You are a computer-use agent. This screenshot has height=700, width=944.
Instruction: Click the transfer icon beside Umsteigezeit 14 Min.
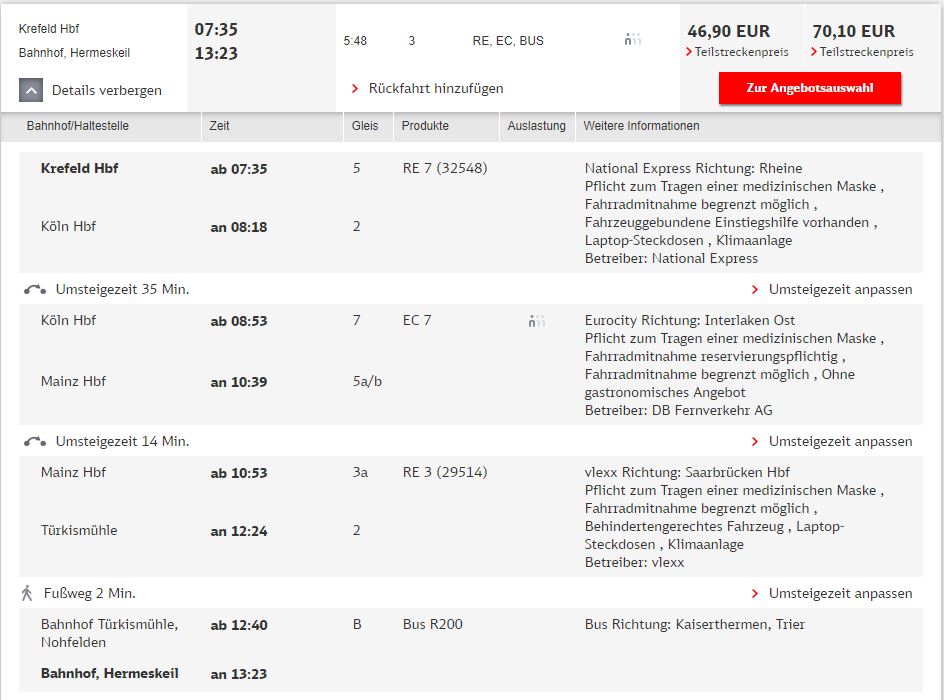[x=35, y=442]
